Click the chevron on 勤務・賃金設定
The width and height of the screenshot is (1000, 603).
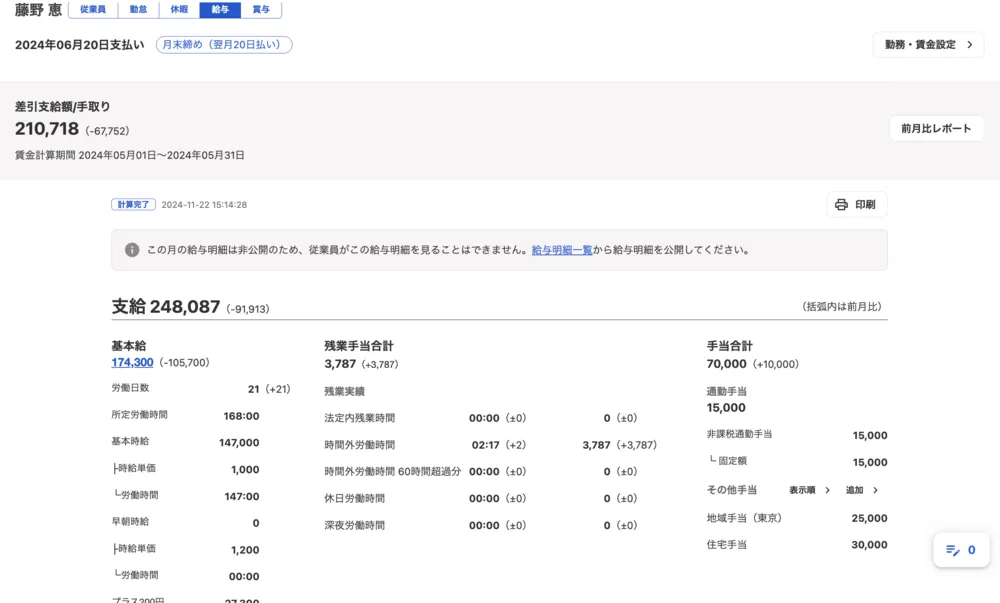(969, 45)
